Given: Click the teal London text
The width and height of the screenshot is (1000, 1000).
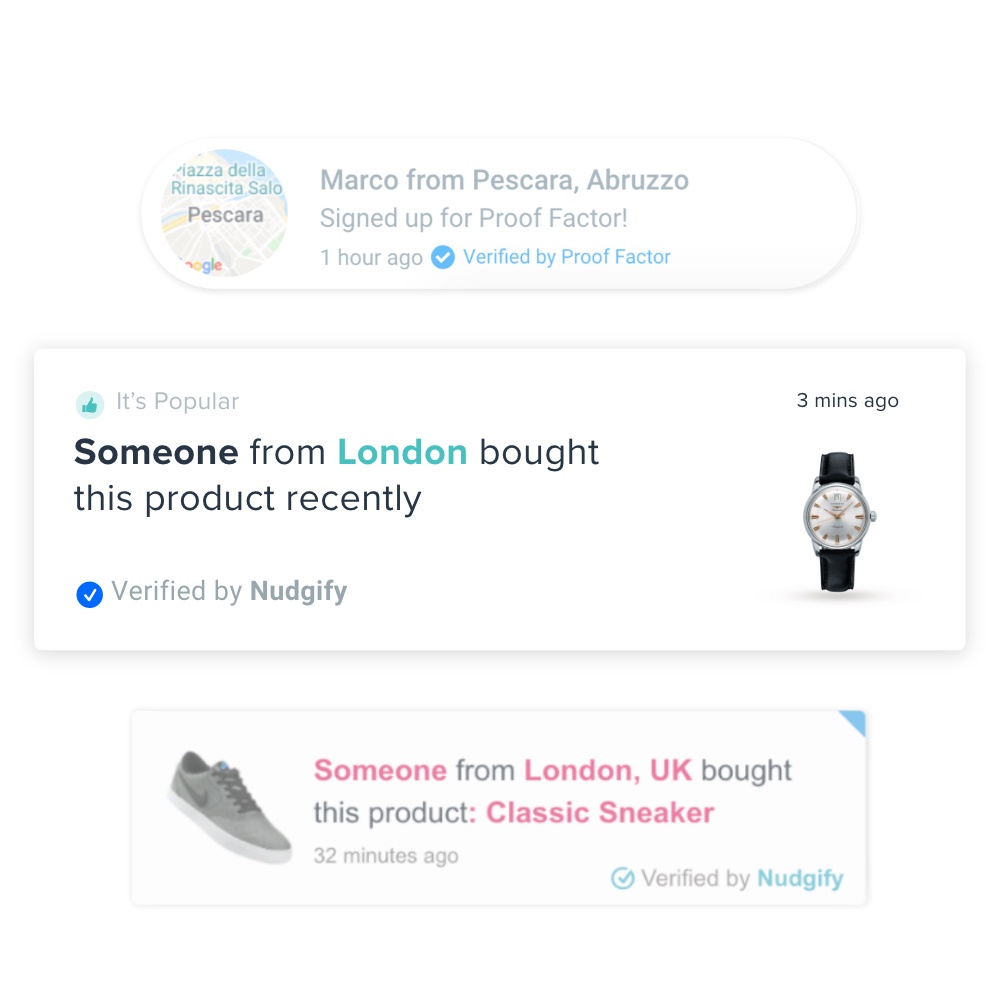Looking at the screenshot, I should 402,453.
